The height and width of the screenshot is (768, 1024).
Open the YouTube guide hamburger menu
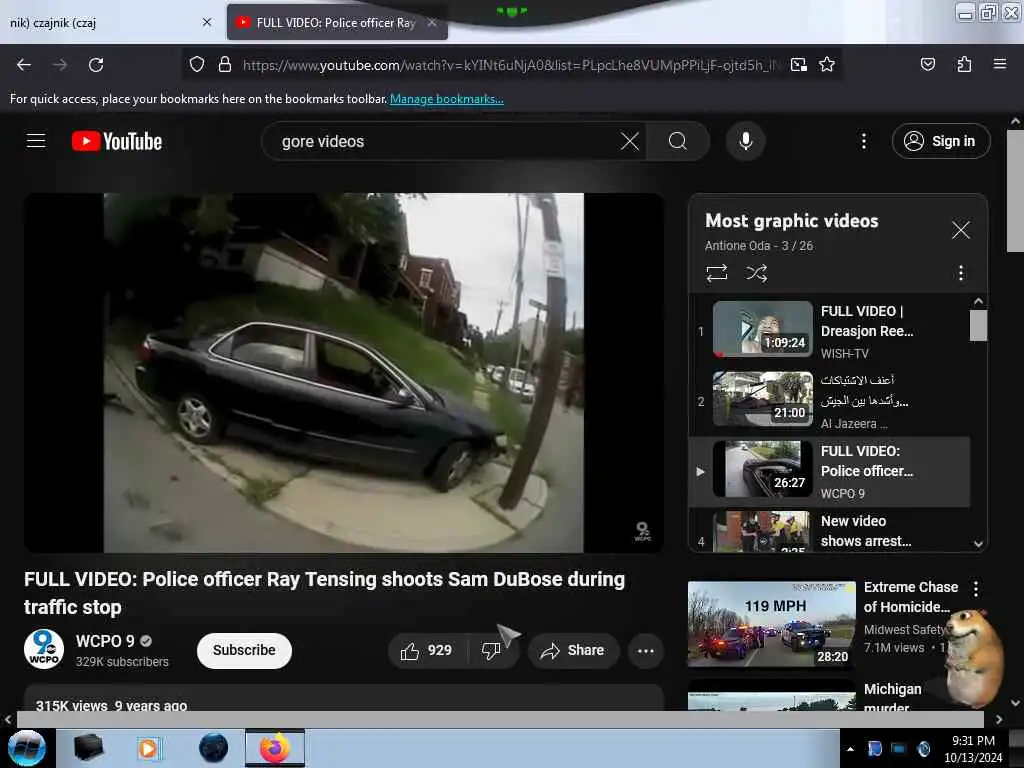[x=36, y=141]
